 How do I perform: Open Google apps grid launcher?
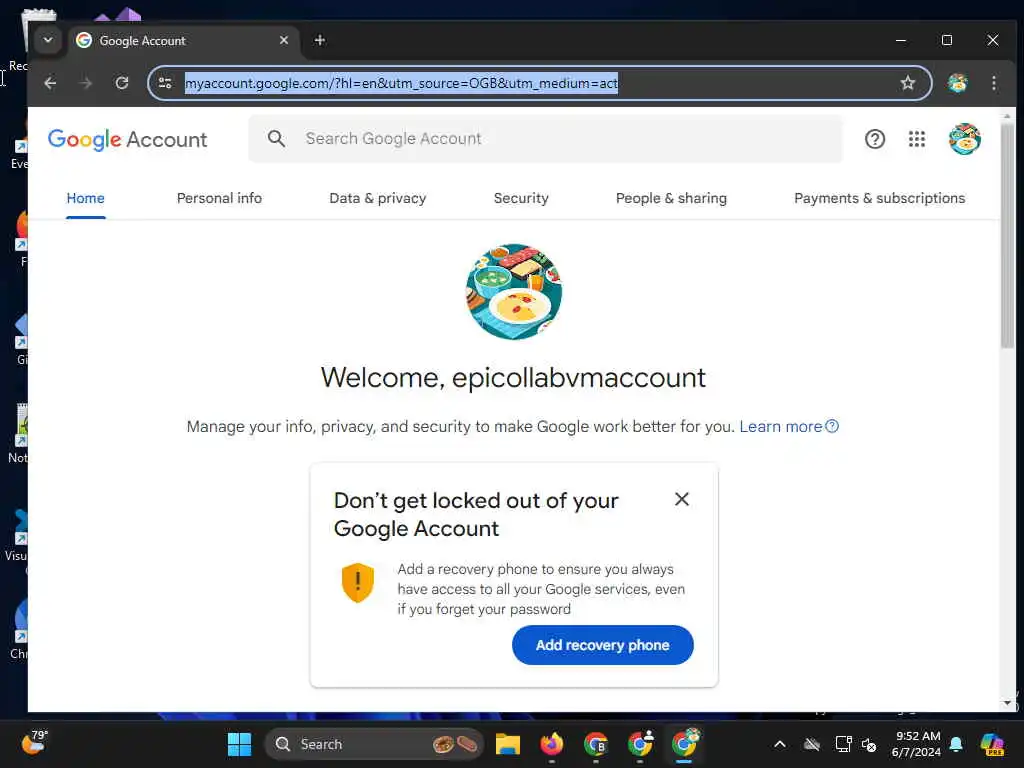click(916, 139)
